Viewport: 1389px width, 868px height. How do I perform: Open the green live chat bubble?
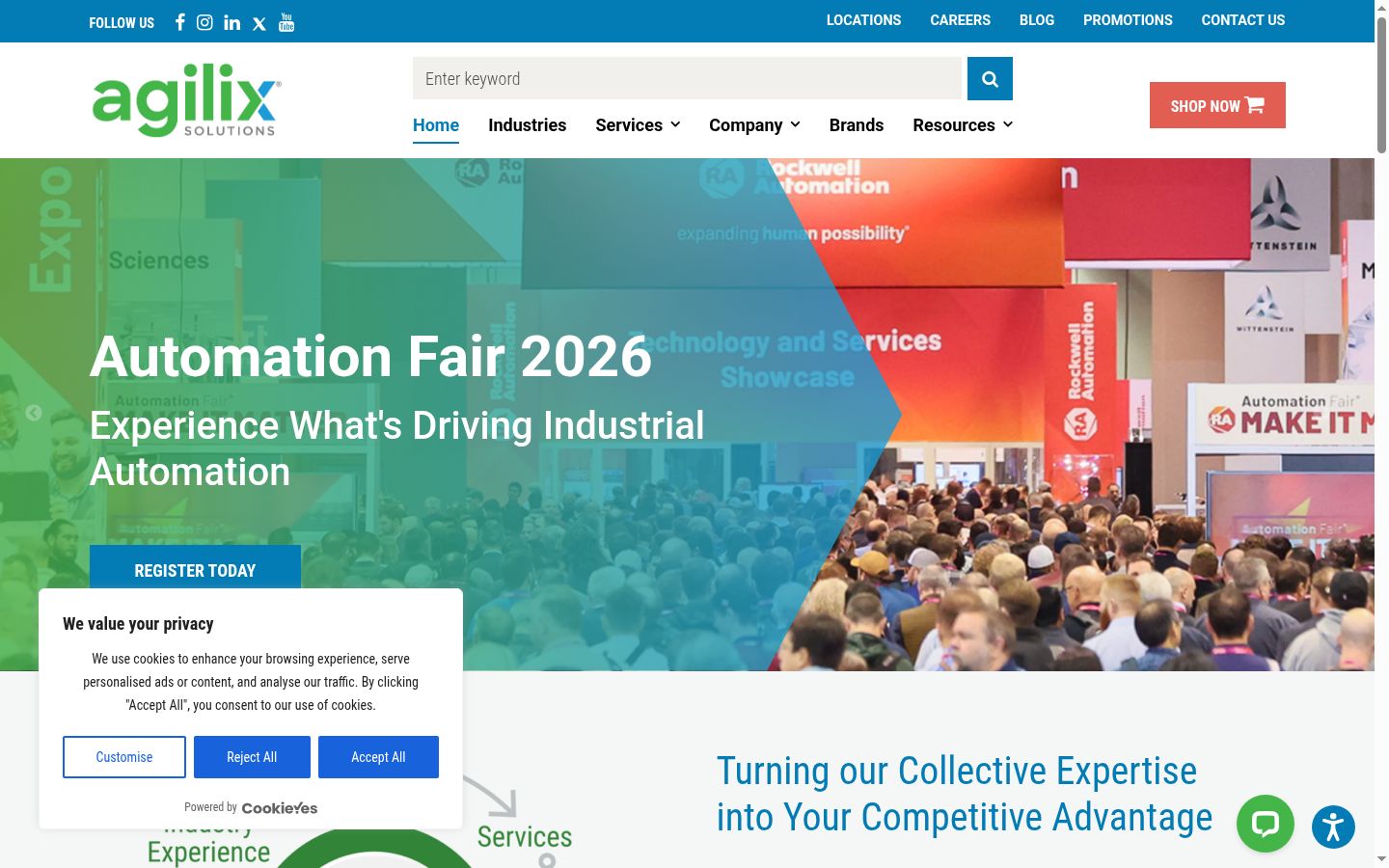pos(1266,824)
